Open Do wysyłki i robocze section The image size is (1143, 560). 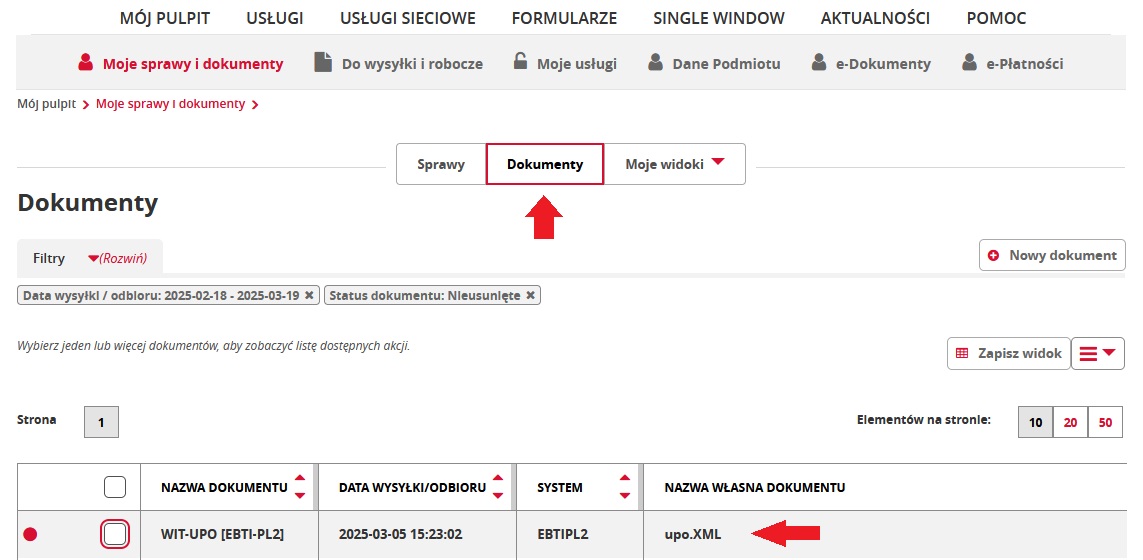tap(412, 64)
